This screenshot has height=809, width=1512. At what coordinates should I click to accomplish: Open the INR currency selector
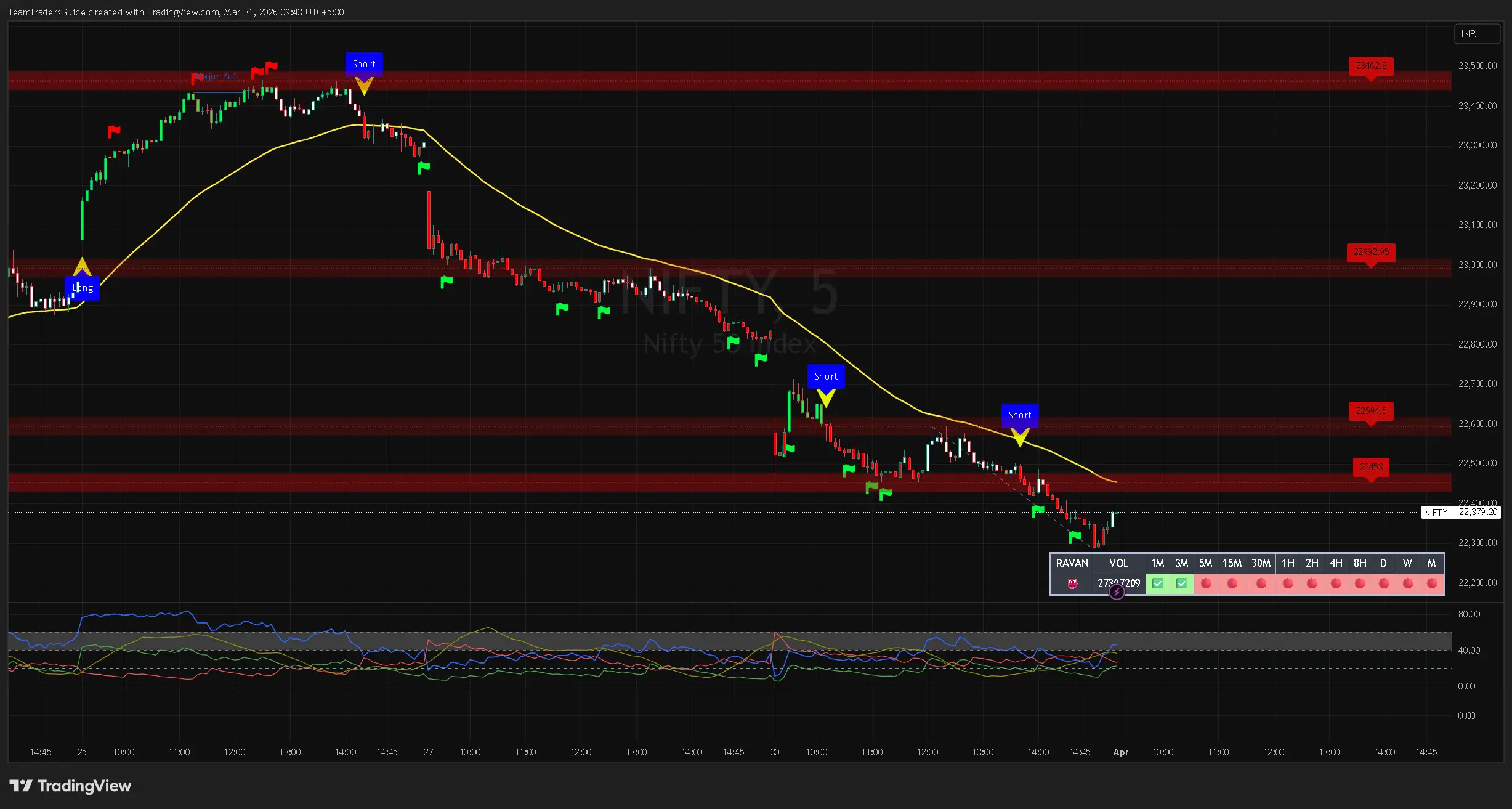point(1476,34)
